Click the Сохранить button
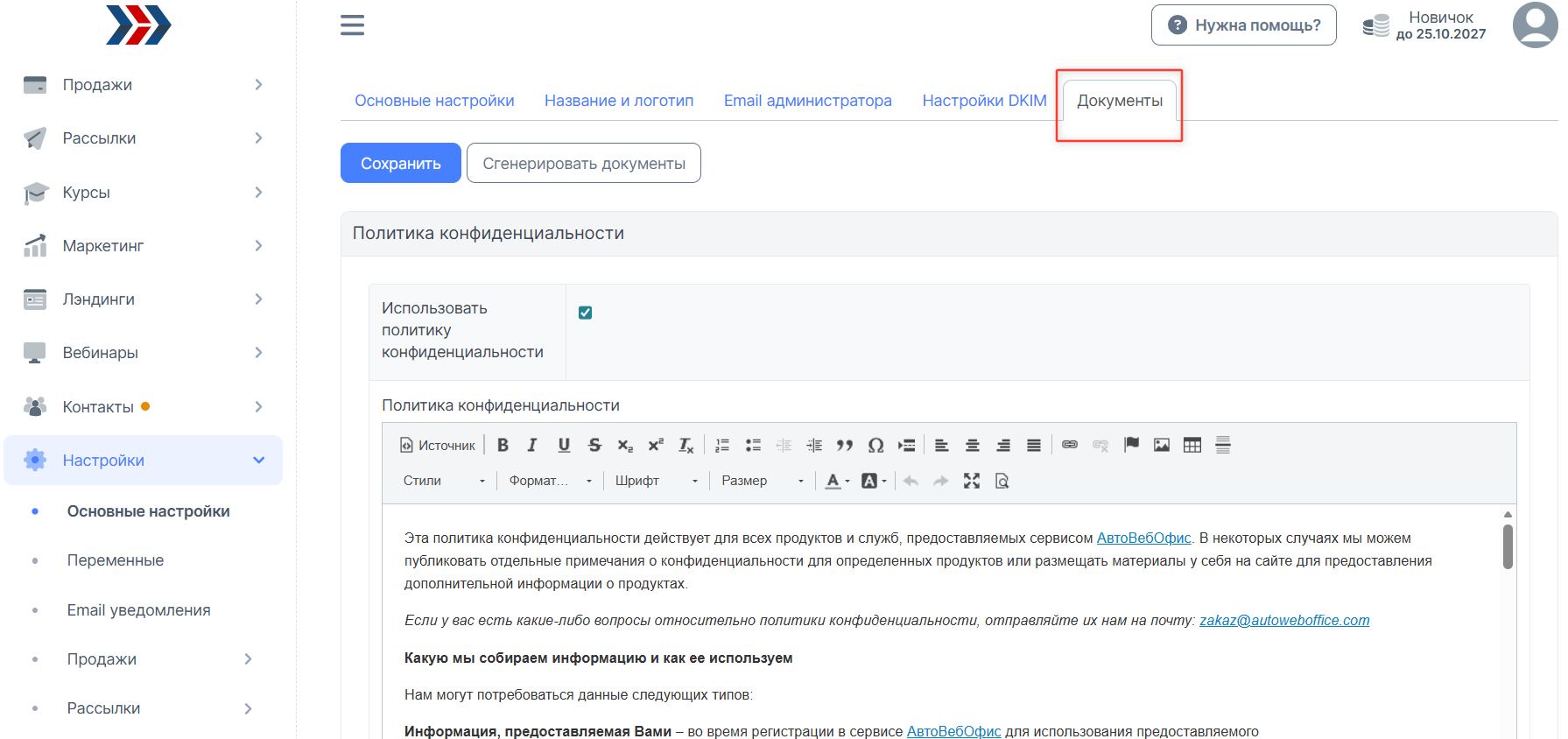 click(400, 164)
